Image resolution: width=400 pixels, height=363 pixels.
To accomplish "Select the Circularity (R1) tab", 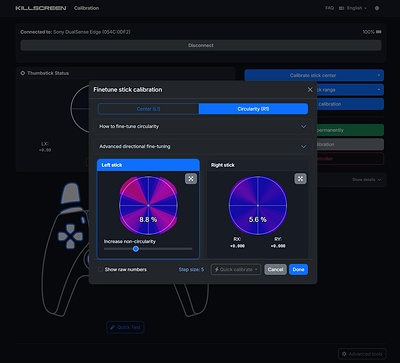I will [x=253, y=109].
